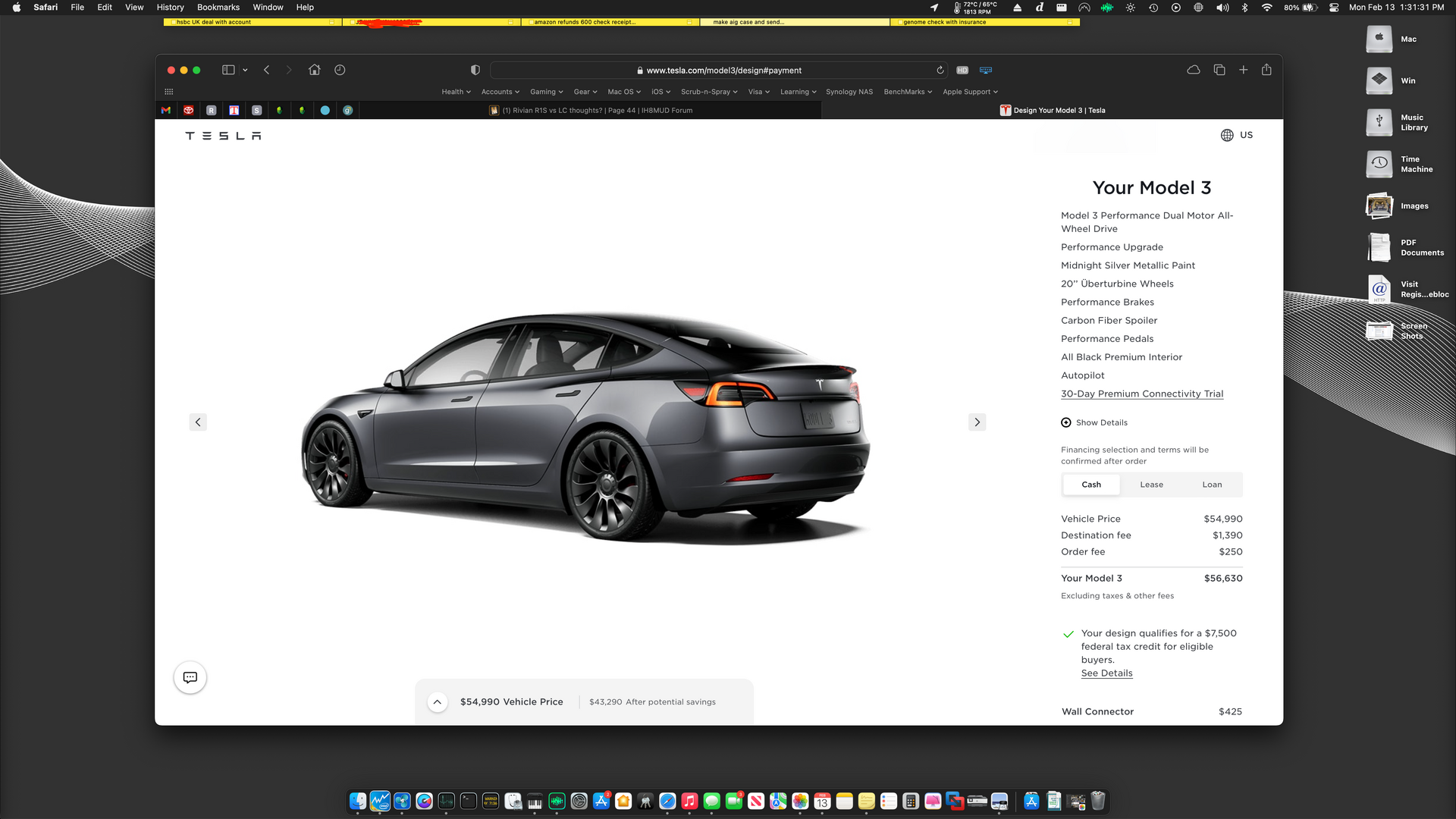Open the BenchMarks bookmarks folder
The height and width of the screenshot is (819, 1456).
tap(908, 92)
